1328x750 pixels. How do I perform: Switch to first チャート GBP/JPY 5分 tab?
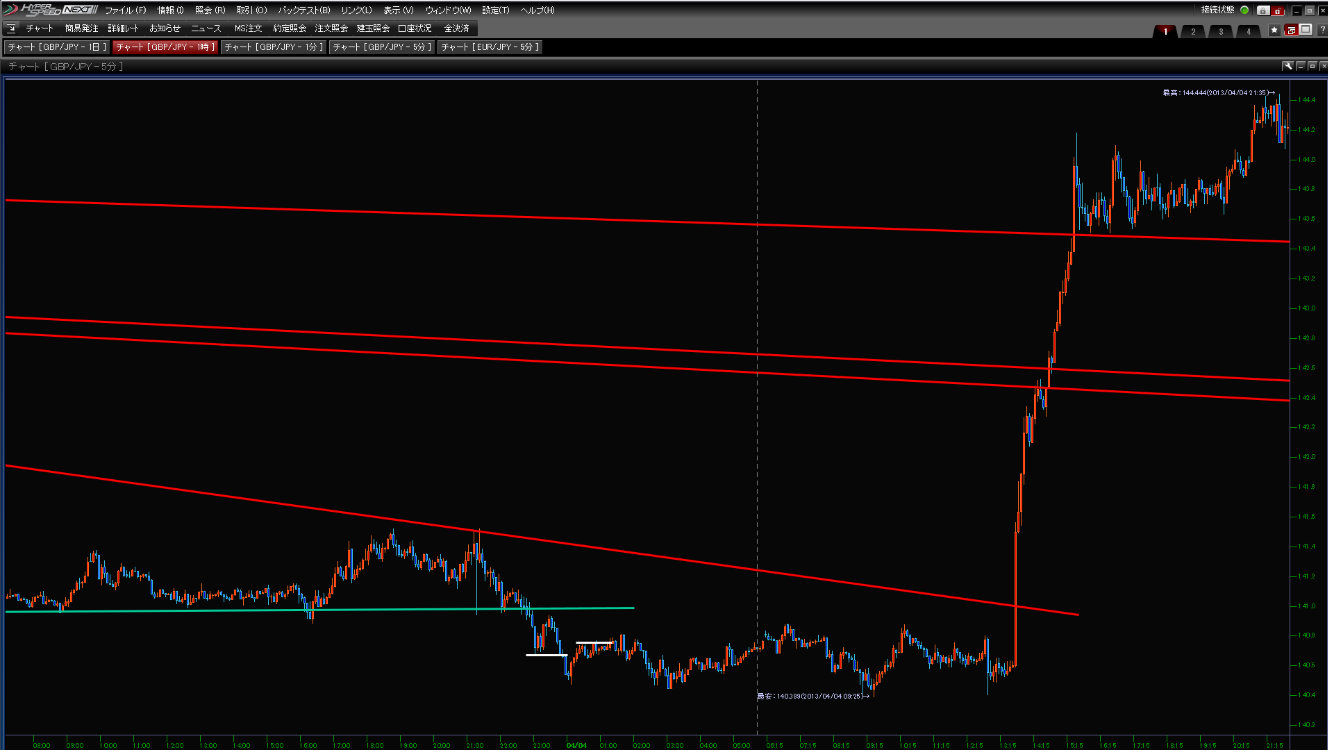(382, 47)
